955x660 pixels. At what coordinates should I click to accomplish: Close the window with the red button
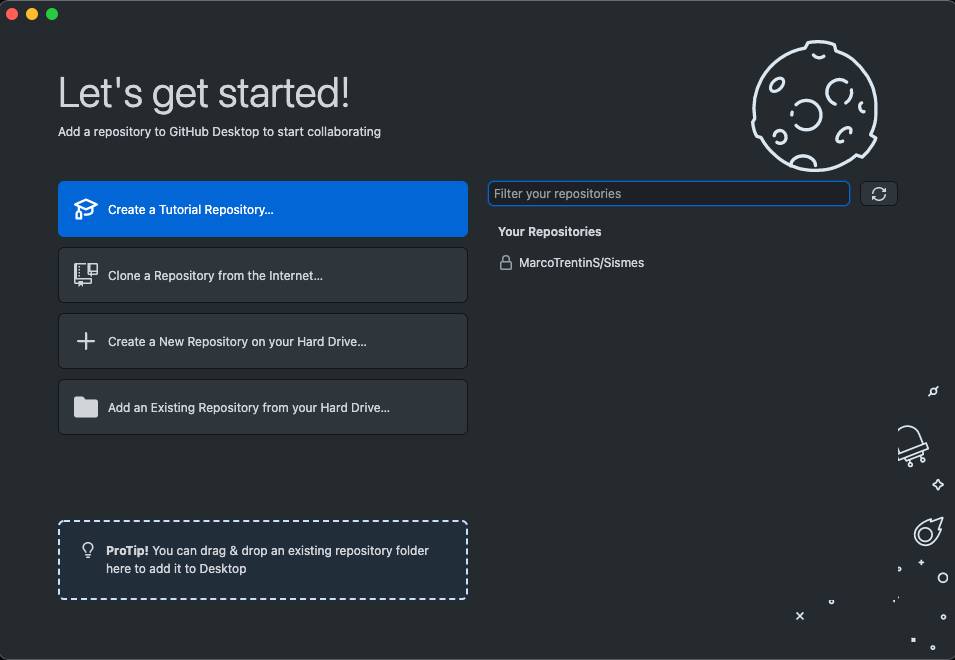[12, 13]
